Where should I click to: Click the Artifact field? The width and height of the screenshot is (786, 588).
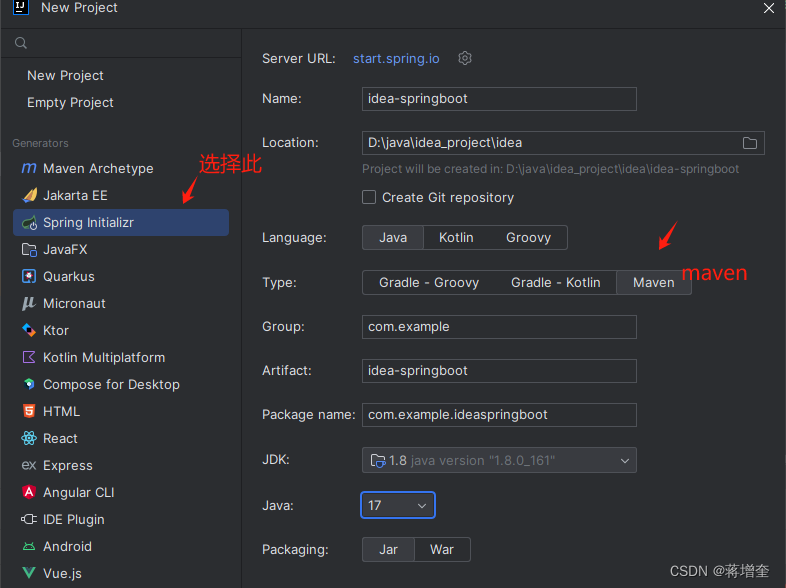point(499,371)
